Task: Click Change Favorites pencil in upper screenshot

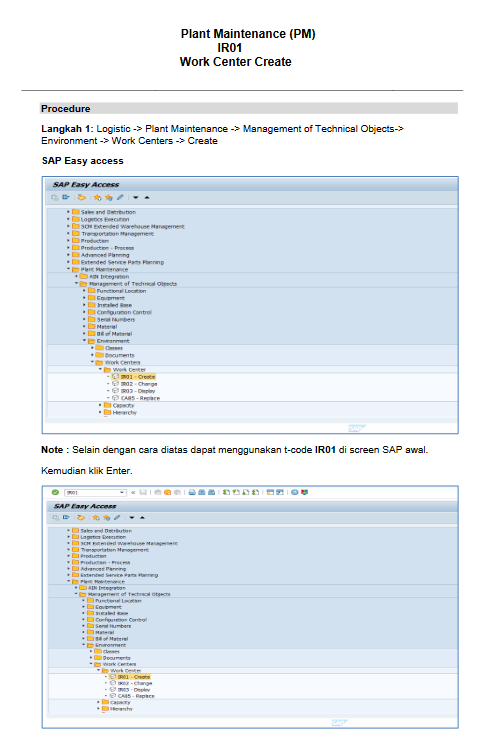Action: [x=120, y=197]
